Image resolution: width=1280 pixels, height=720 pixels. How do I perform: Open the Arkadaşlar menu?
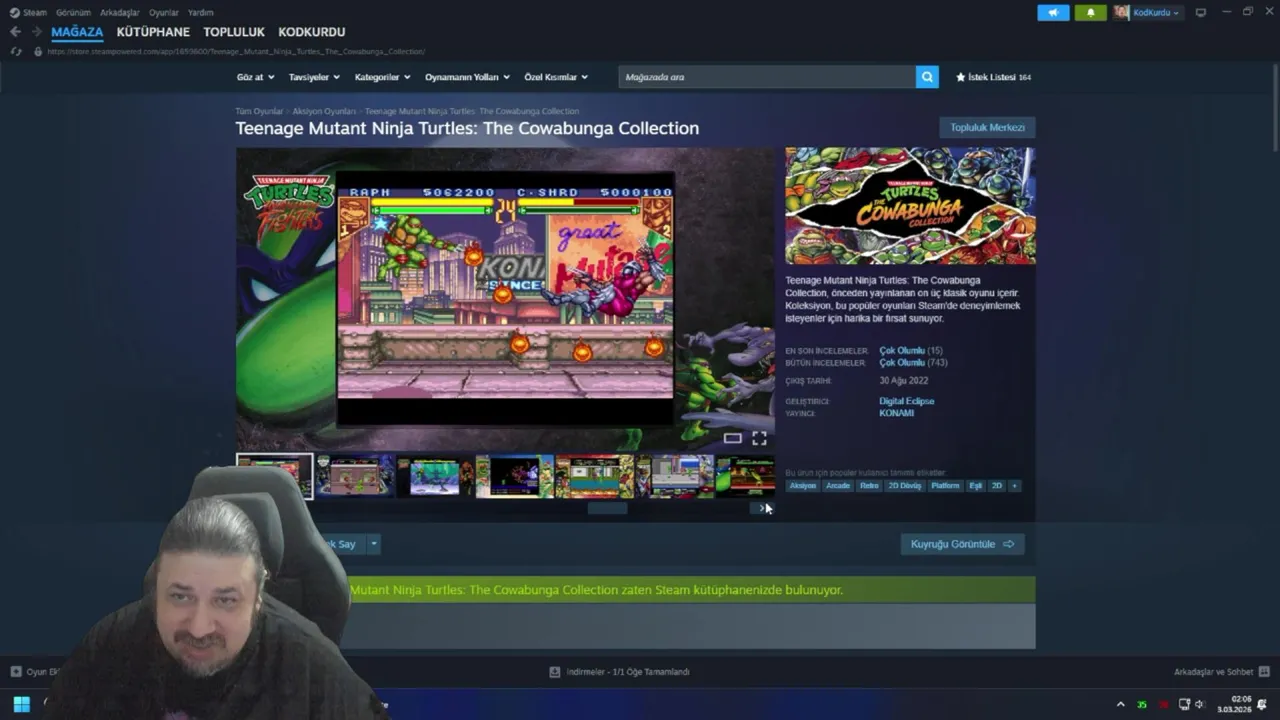[x=119, y=13]
